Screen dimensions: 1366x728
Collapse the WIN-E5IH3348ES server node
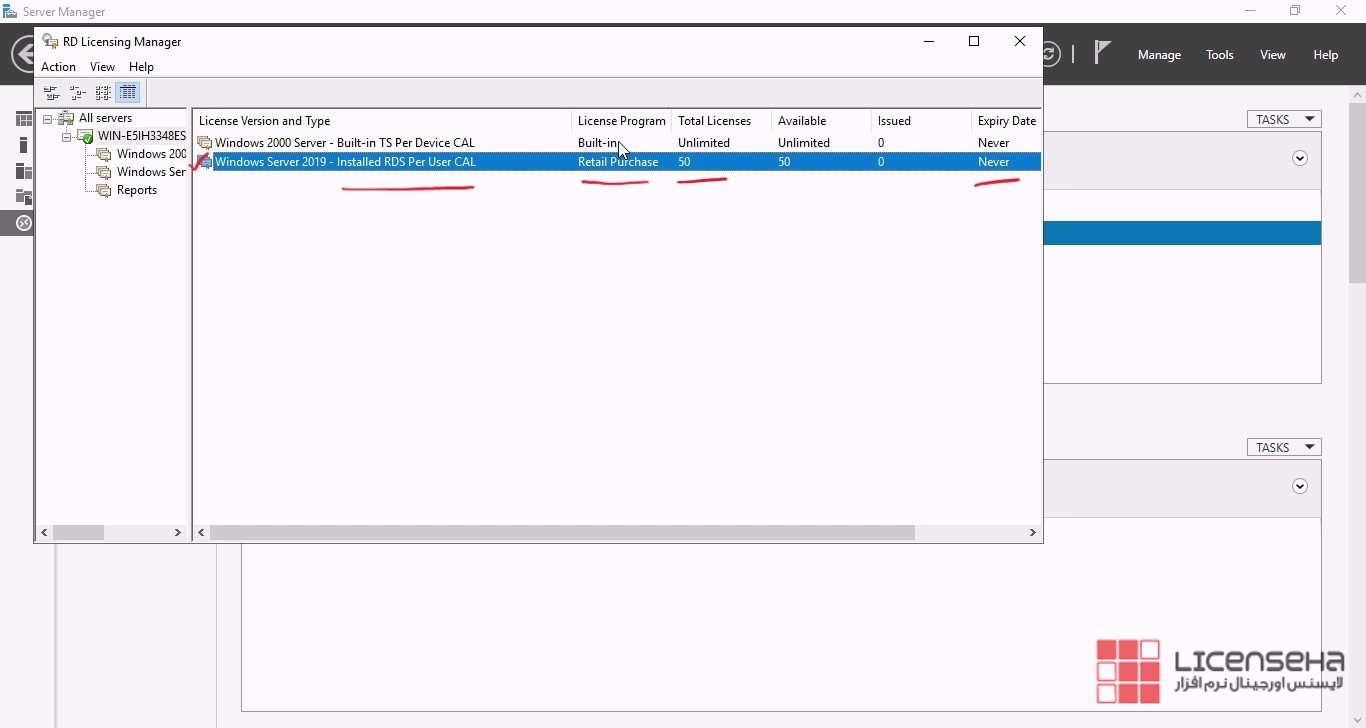(66, 137)
